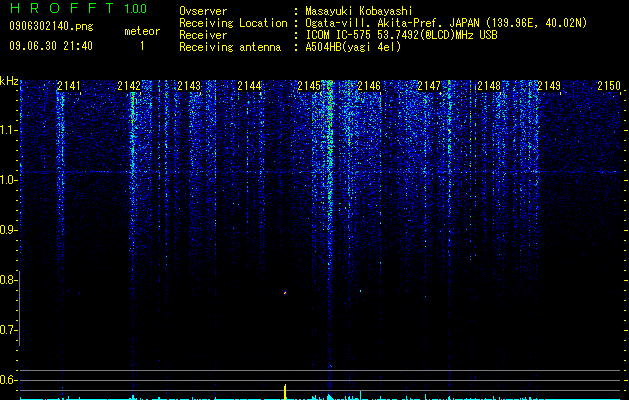The width and height of the screenshot is (629, 400).
Task: Select the 2149 time label
Action: pyautogui.click(x=549, y=86)
